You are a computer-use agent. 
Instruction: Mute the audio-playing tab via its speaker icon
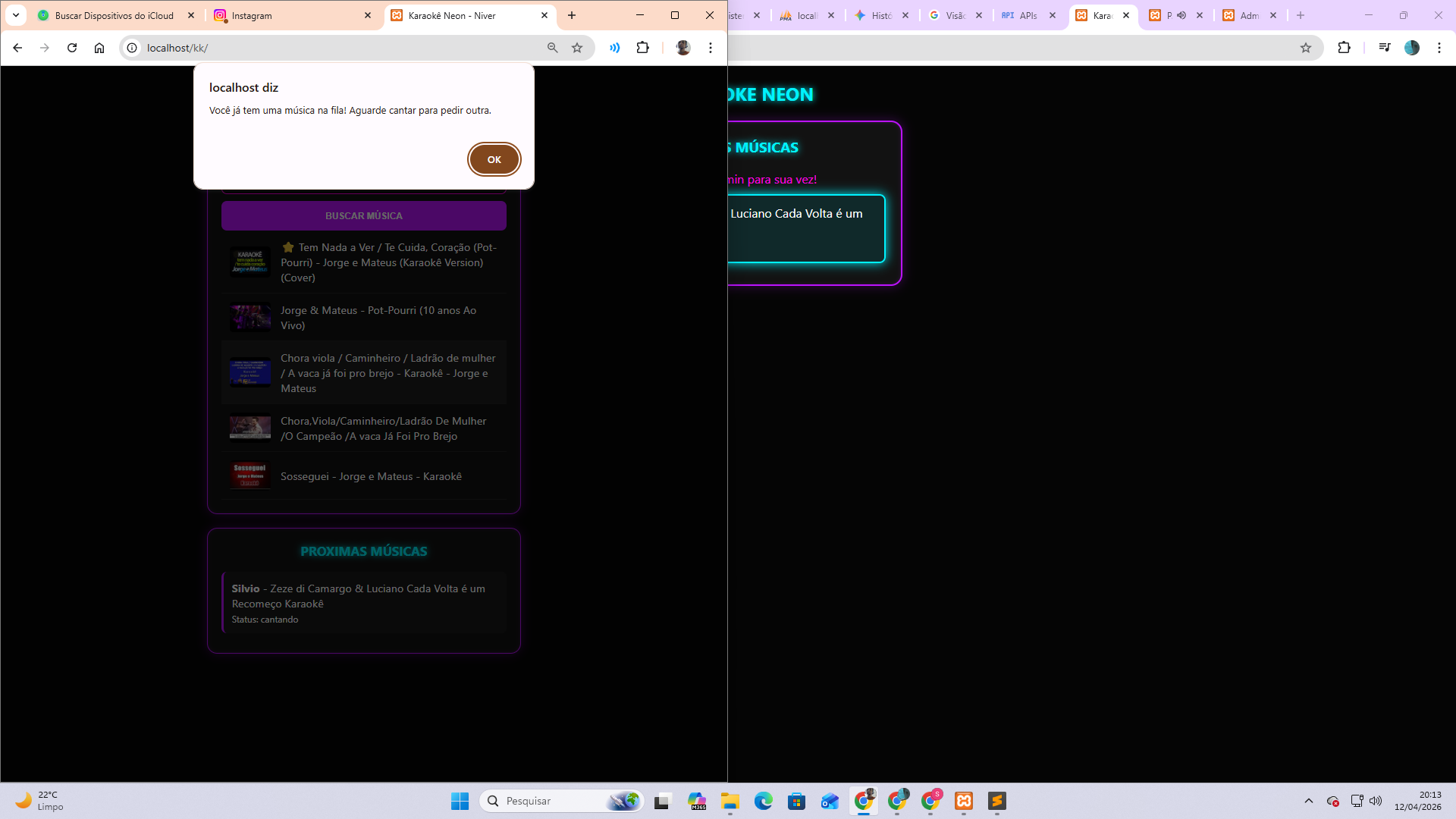click(x=1181, y=15)
